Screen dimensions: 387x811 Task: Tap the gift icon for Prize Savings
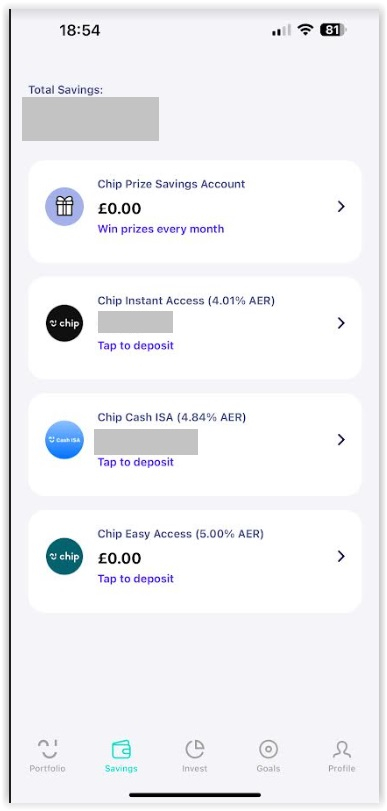pos(64,207)
